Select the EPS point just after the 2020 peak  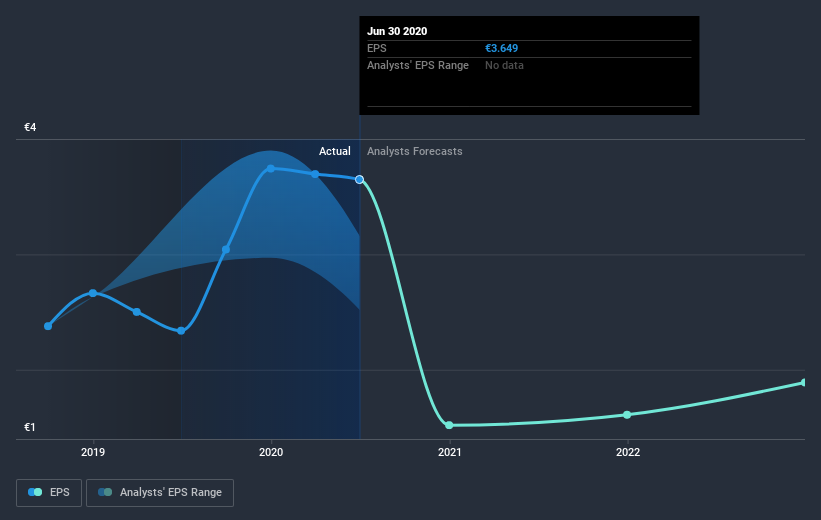(x=315, y=174)
